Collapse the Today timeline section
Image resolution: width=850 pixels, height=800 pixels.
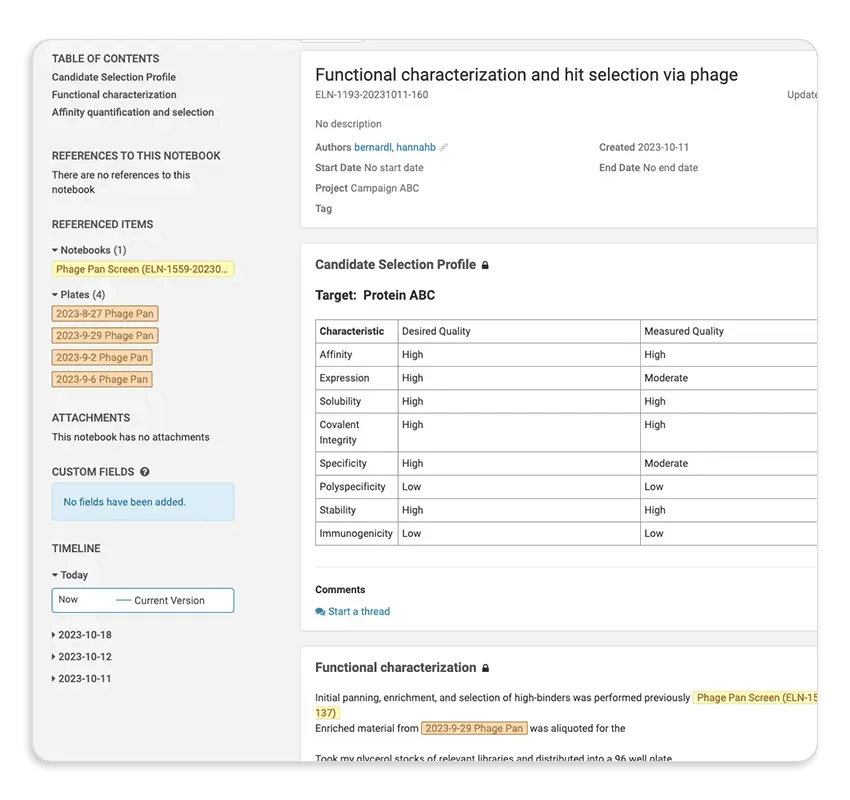coord(55,575)
